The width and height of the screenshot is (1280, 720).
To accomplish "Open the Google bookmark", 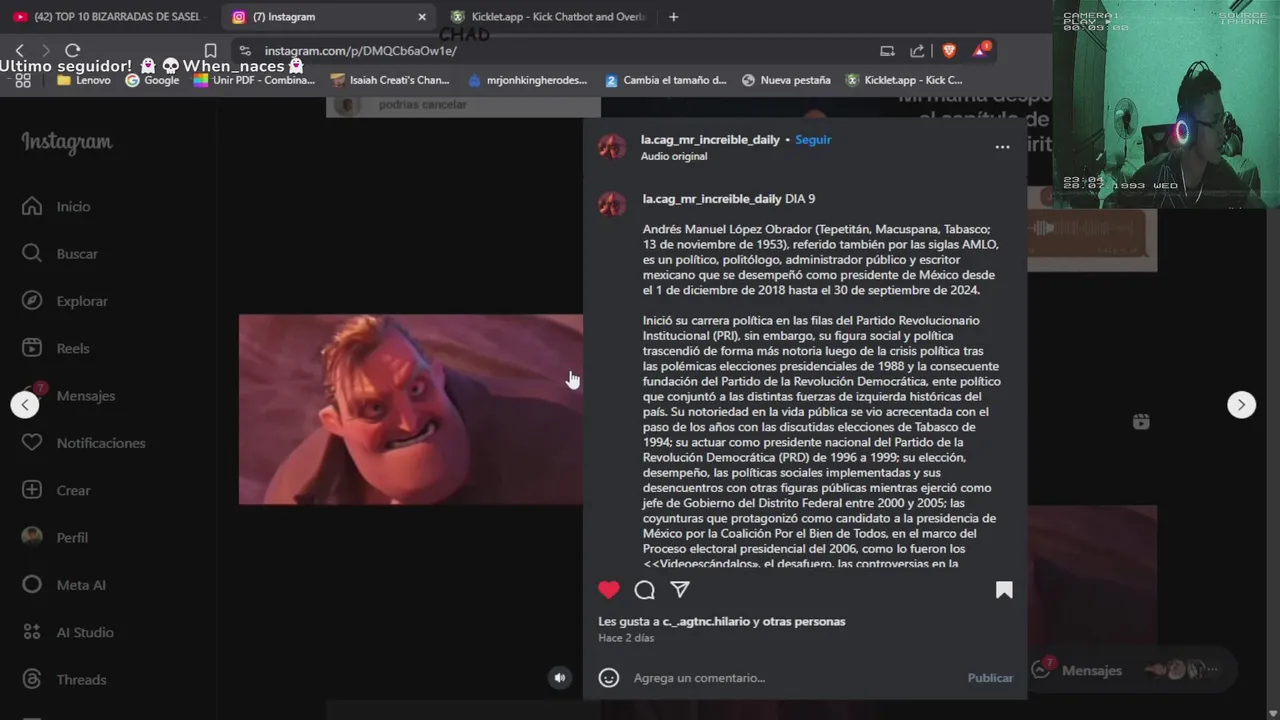I will pyautogui.click(x=152, y=80).
